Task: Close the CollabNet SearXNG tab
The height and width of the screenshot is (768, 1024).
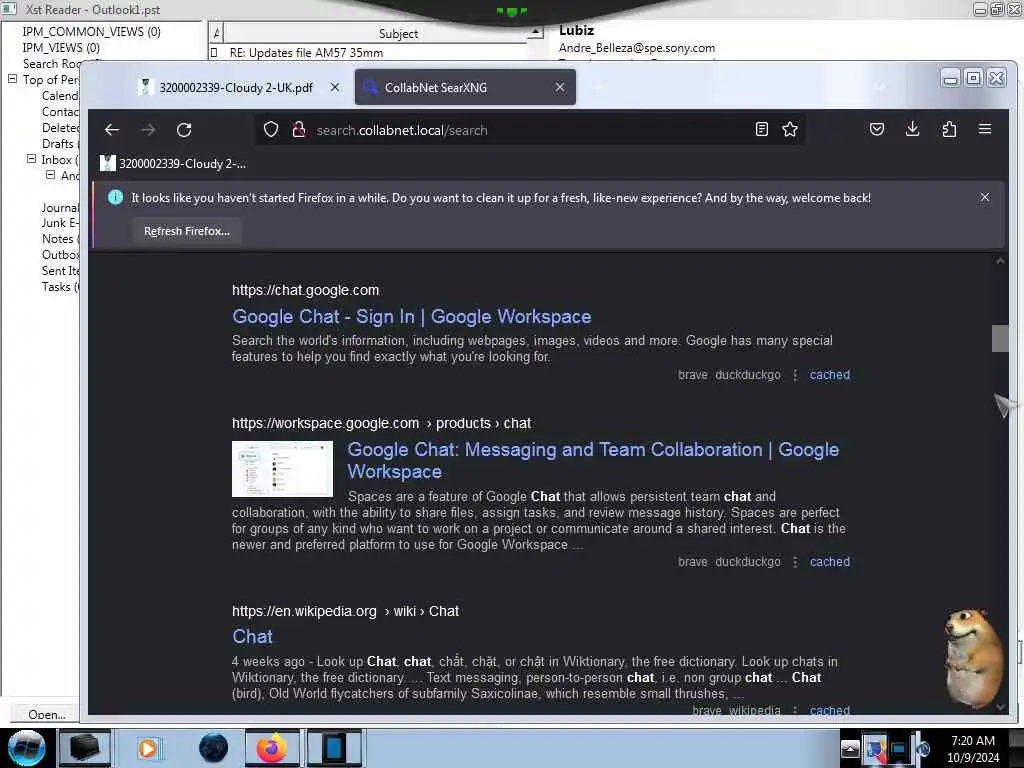Action: [560, 87]
